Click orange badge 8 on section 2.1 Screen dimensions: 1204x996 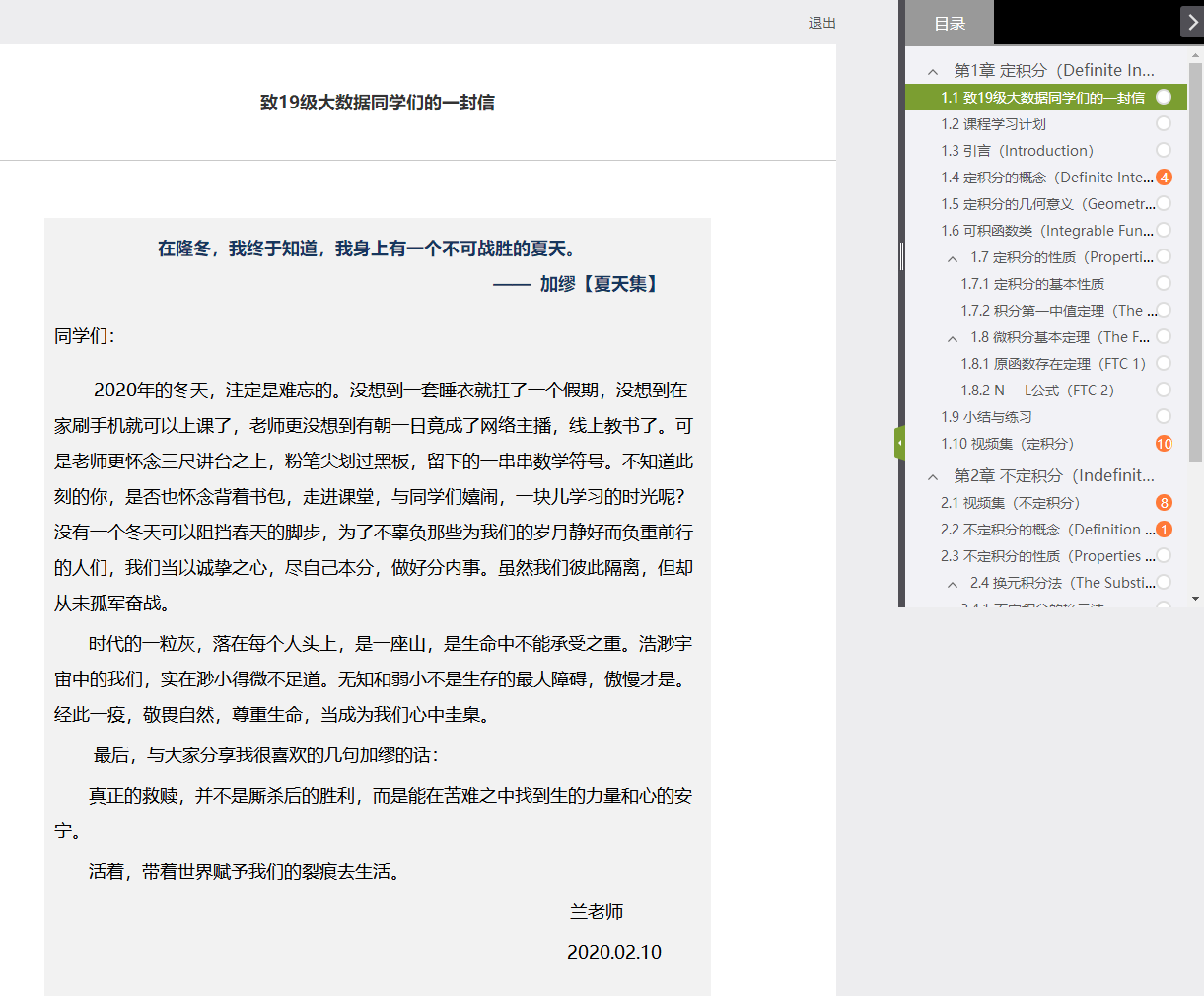[1164, 503]
